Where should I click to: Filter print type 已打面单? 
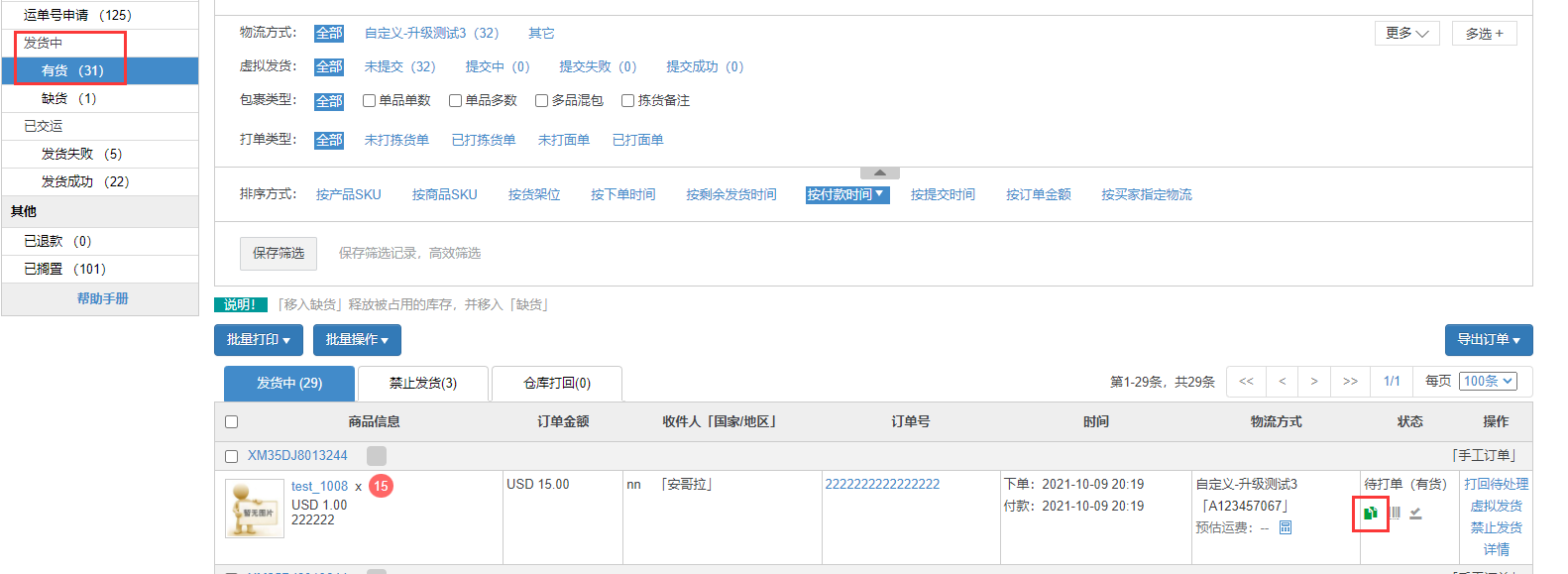[x=638, y=140]
